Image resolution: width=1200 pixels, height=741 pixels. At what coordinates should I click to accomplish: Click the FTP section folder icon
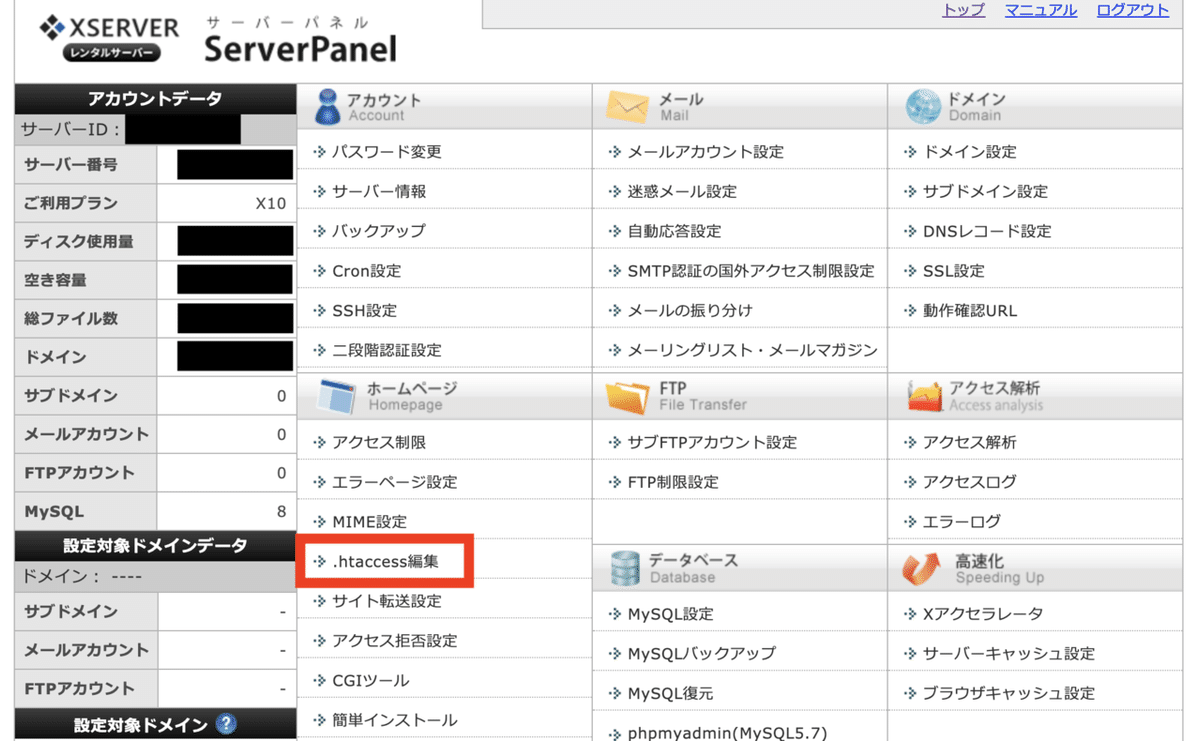point(627,396)
